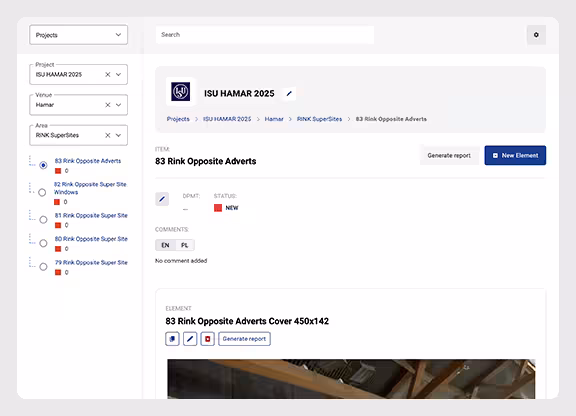576x416 pixels.
Task: Click pencil icon beside DPMT field
Action: pos(162,199)
